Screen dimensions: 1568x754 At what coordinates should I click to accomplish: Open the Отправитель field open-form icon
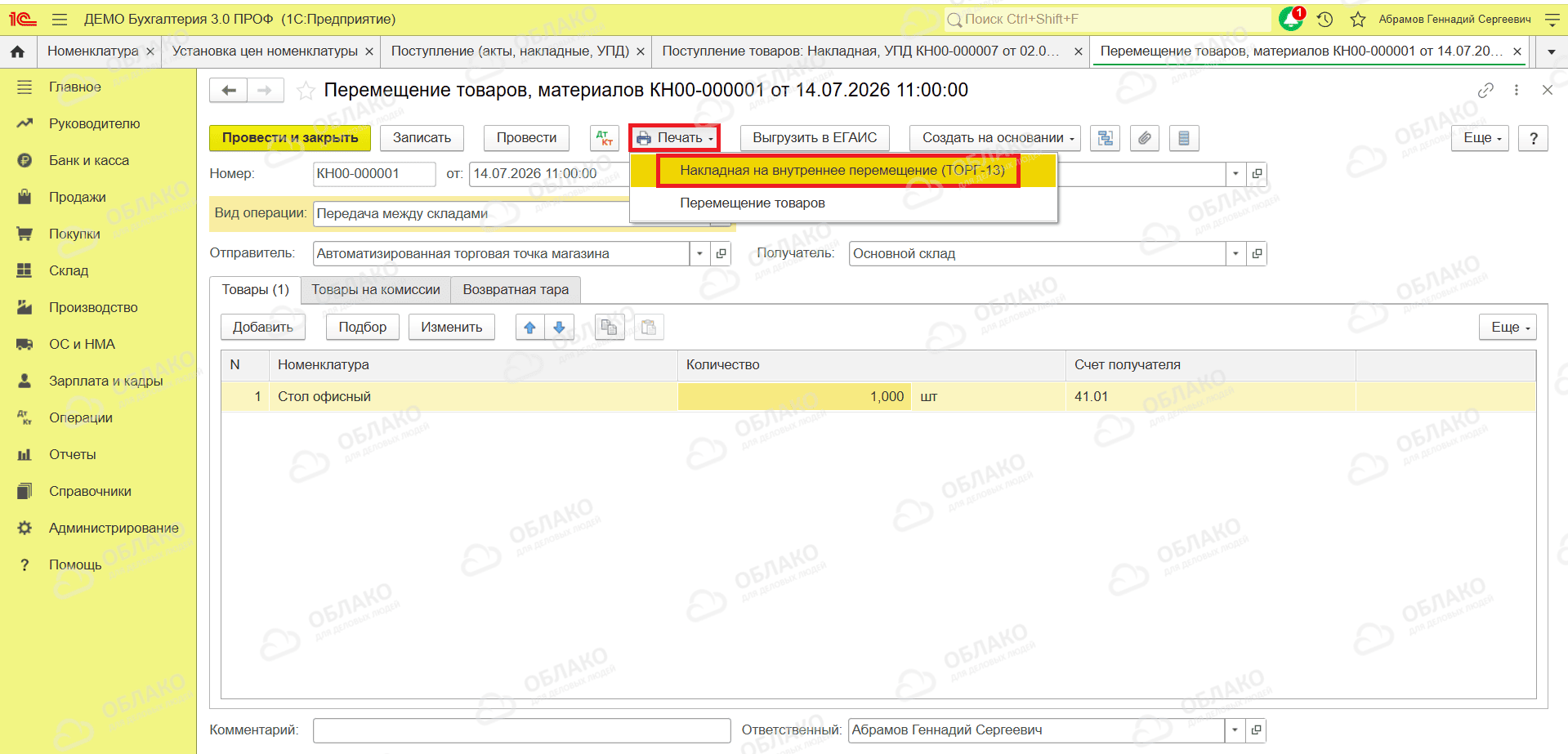721,254
